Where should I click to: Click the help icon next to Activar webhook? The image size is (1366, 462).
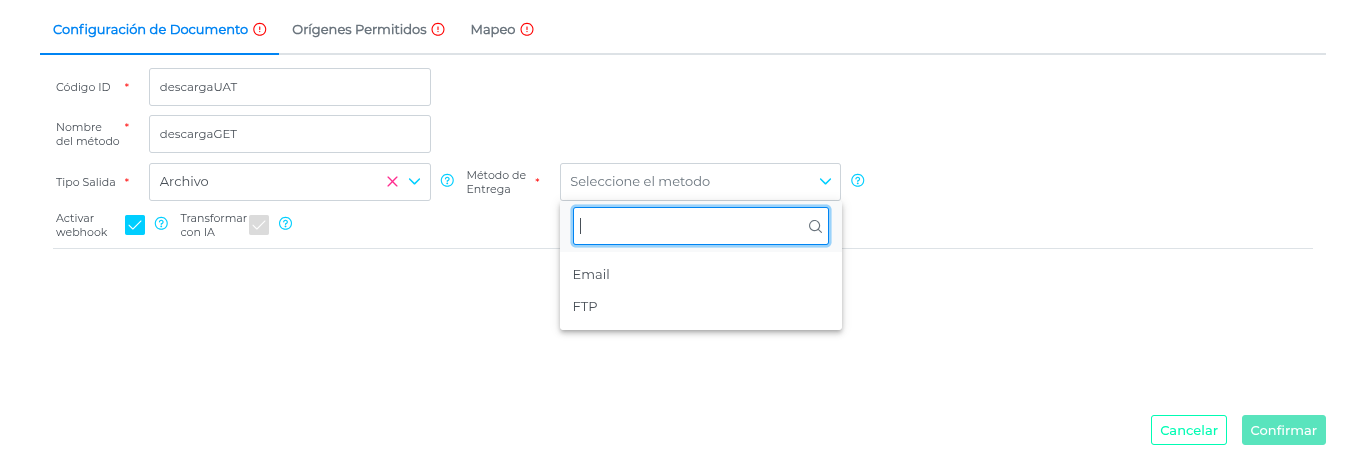161,224
